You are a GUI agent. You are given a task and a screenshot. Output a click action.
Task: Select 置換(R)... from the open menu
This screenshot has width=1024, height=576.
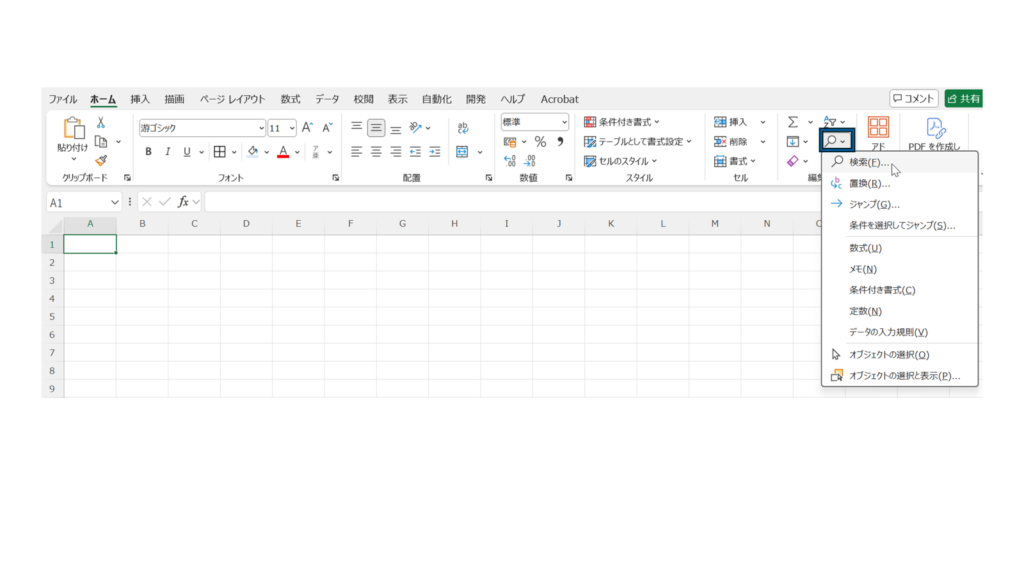click(868, 183)
